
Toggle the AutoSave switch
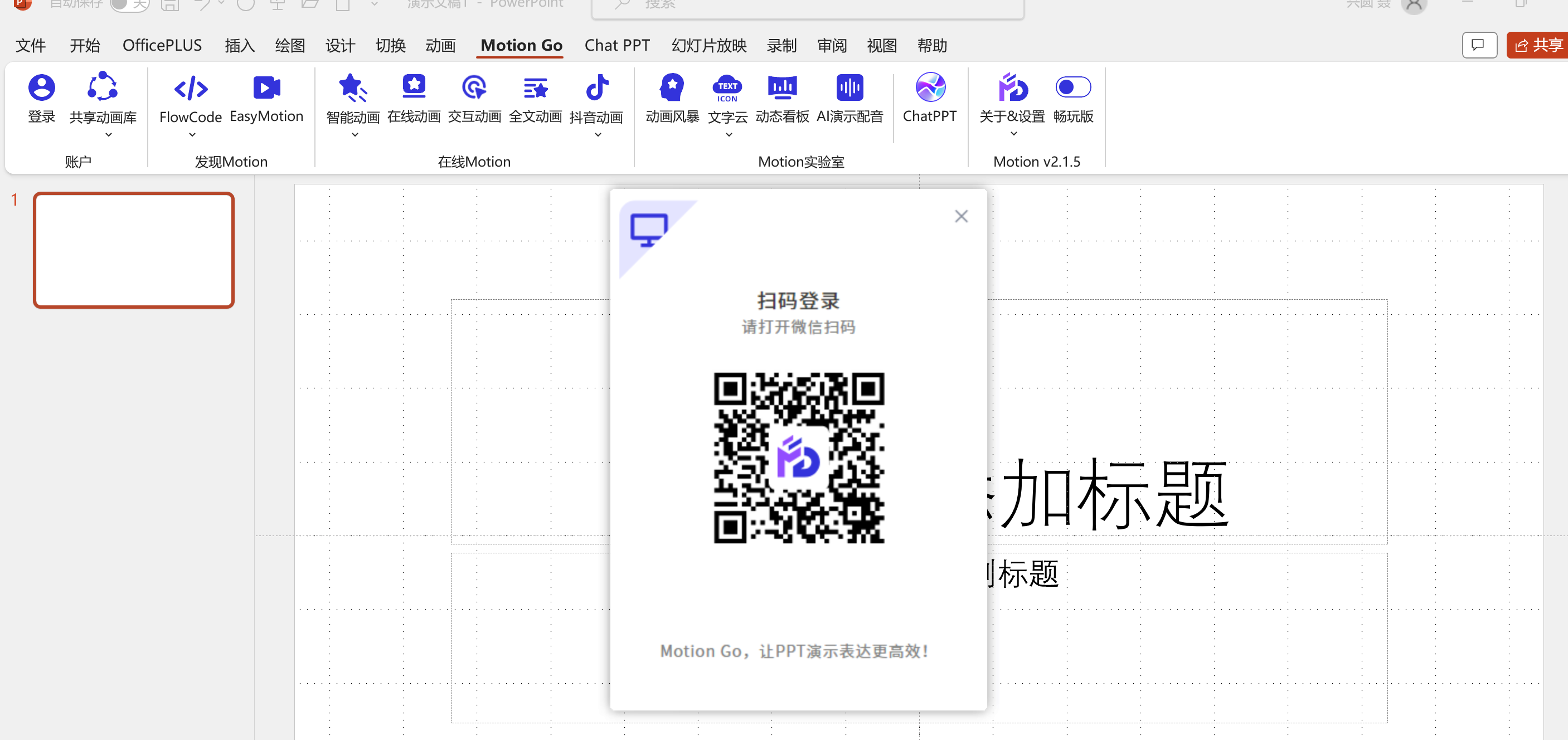pyautogui.click(x=129, y=5)
